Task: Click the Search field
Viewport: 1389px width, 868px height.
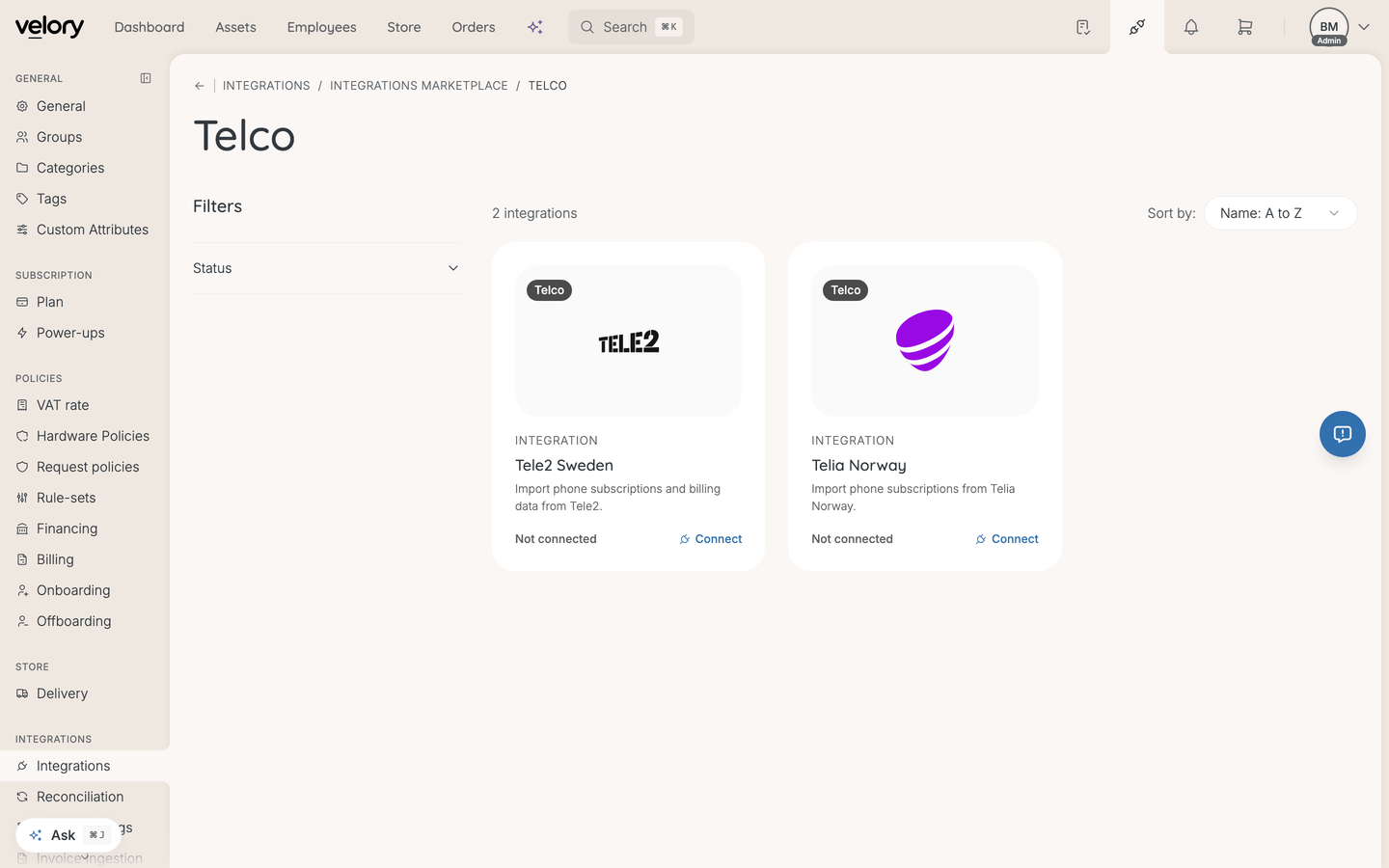Action: pyautogui.click(x=631, y=27)
